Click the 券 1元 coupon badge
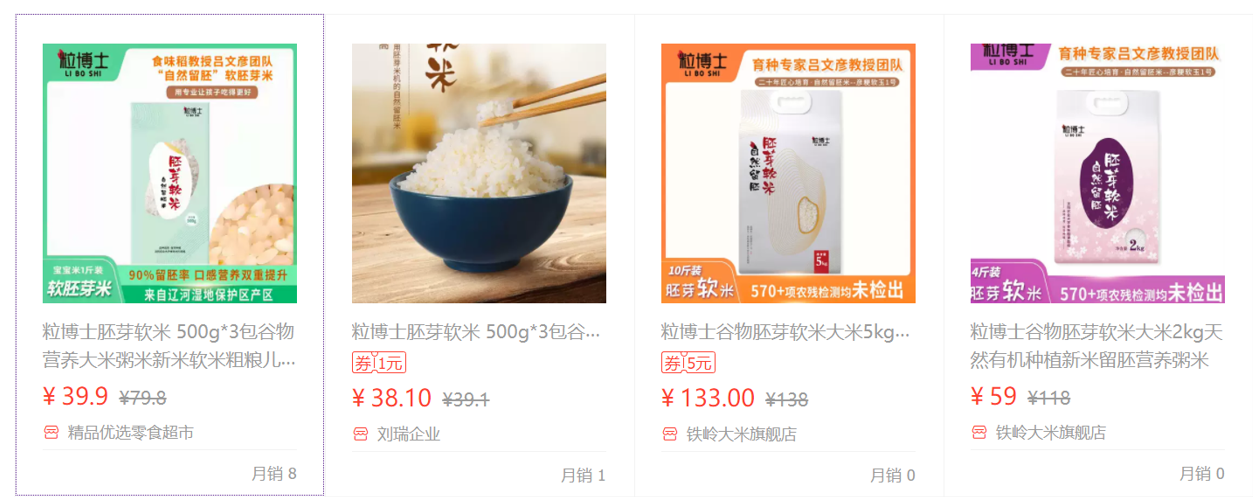Image resolution: width=1253 pixels, height=497 pixels. tap(378, 363)
